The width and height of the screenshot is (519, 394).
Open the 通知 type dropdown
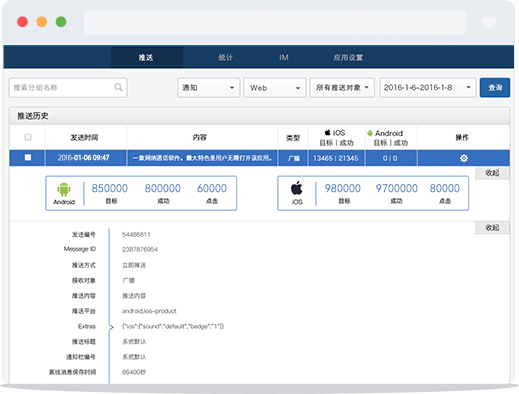pos(208,88)
